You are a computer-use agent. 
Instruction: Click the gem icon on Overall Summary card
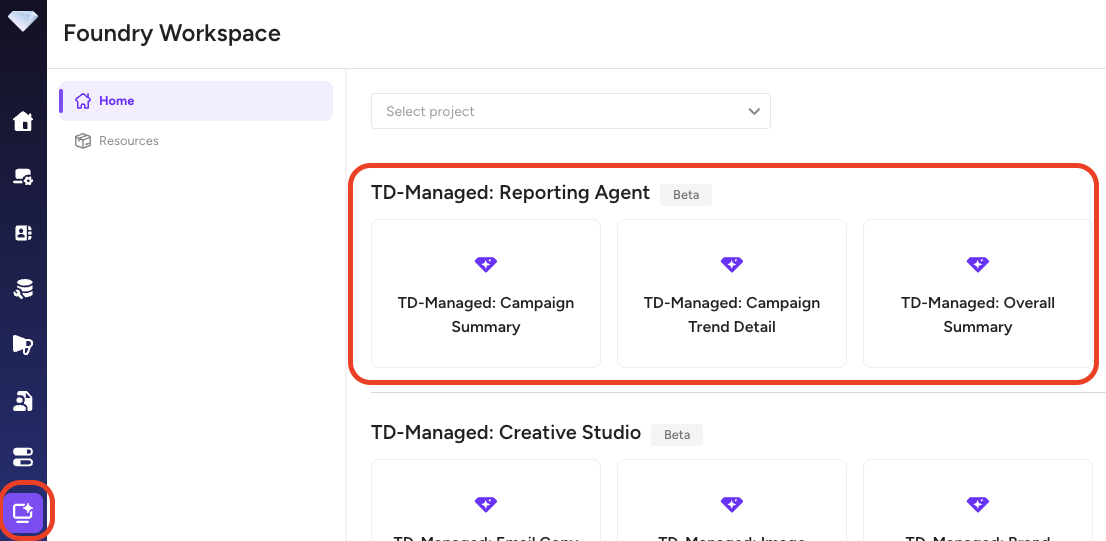coord(978,265)
